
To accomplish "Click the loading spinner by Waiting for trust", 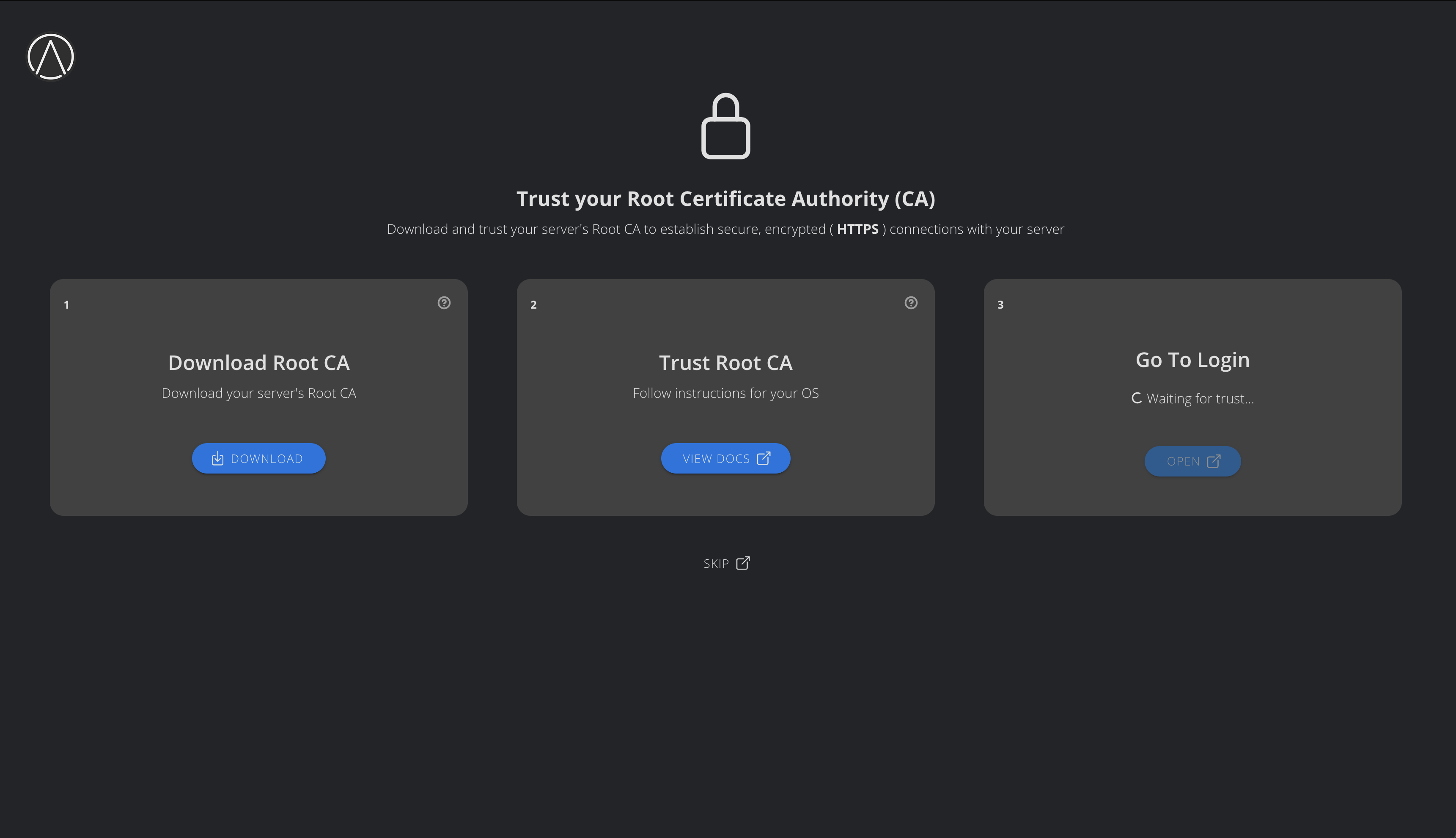I will [1137, 398].
